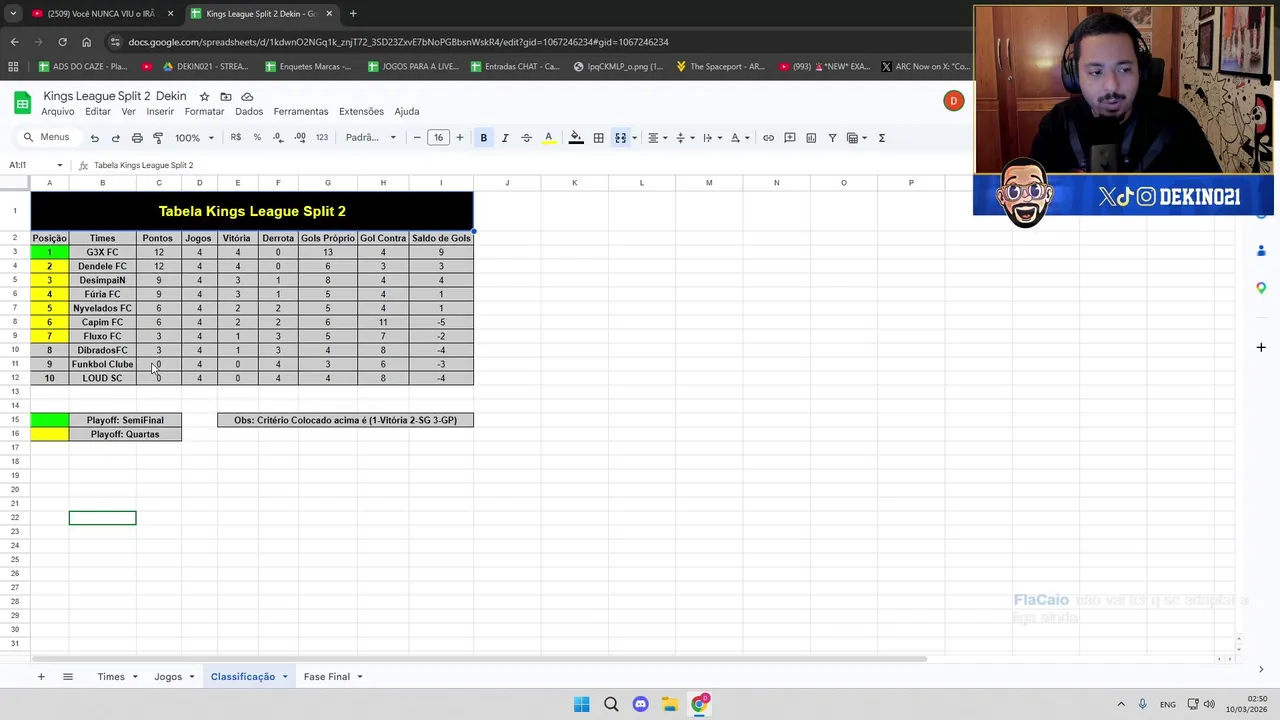Open horizontal align dropdown
The width and height of the screenshot is (1280, 720).
(656, 138)
